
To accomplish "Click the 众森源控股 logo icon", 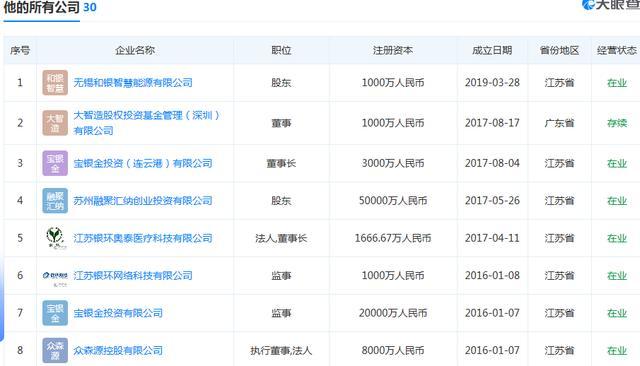I will [55, 350].
